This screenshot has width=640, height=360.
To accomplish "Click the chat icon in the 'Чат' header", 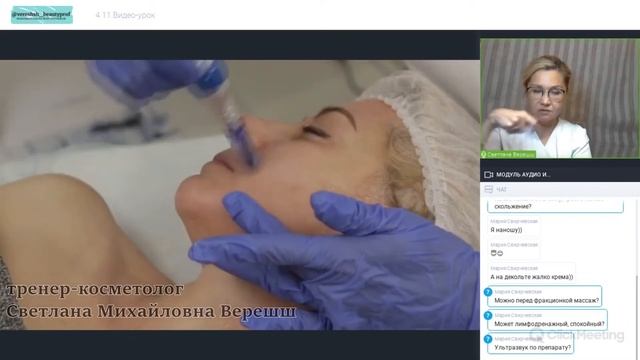I will 489,189.
